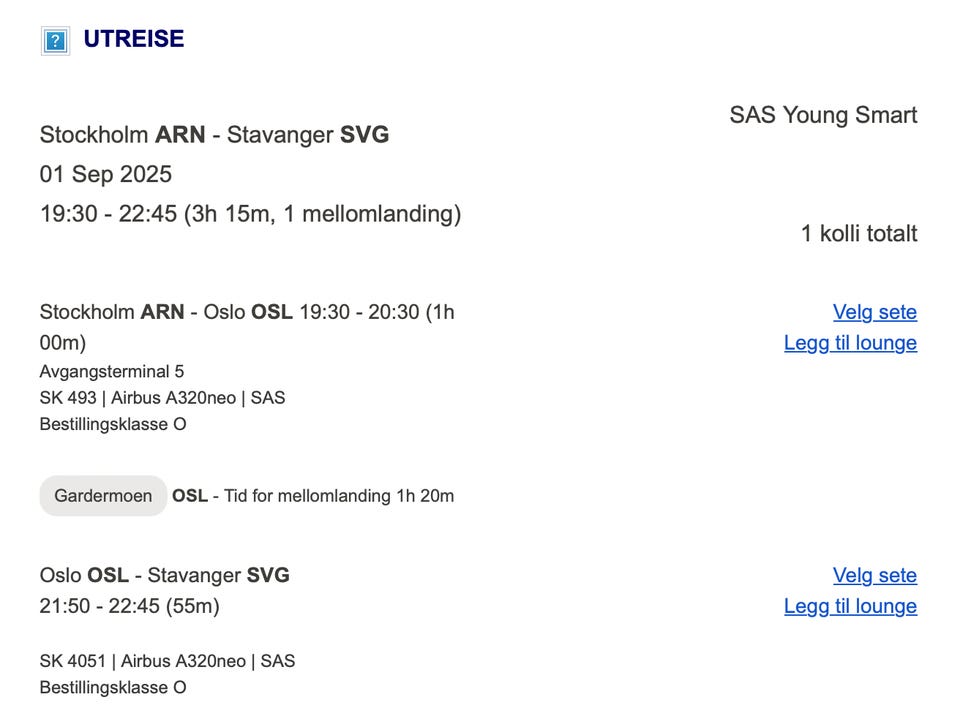
Task: Click the 01 Sep 2025 departure date
Action: tap(106, 174)
